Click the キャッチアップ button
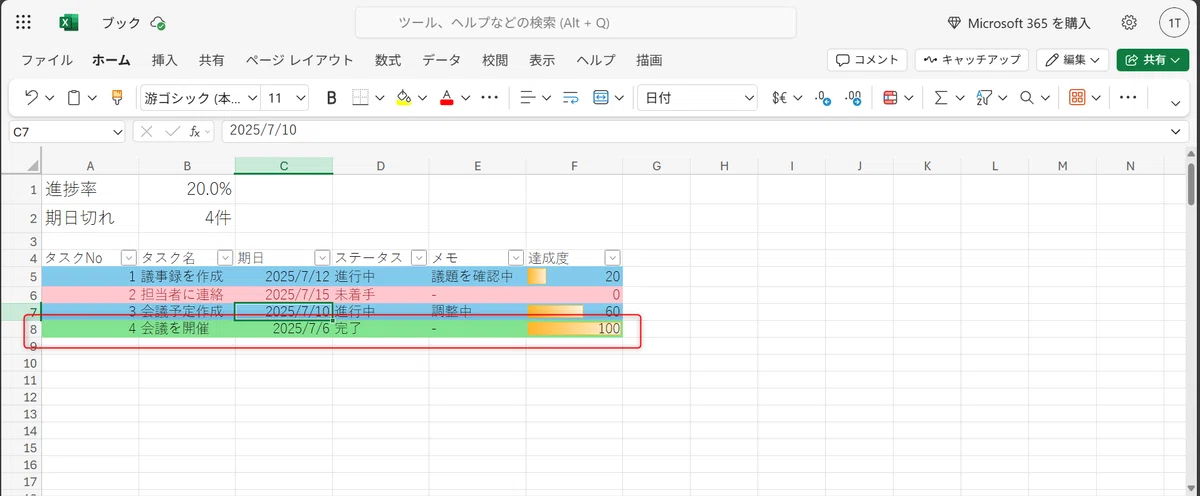The image size is (1200, 496). pos(972,60)
